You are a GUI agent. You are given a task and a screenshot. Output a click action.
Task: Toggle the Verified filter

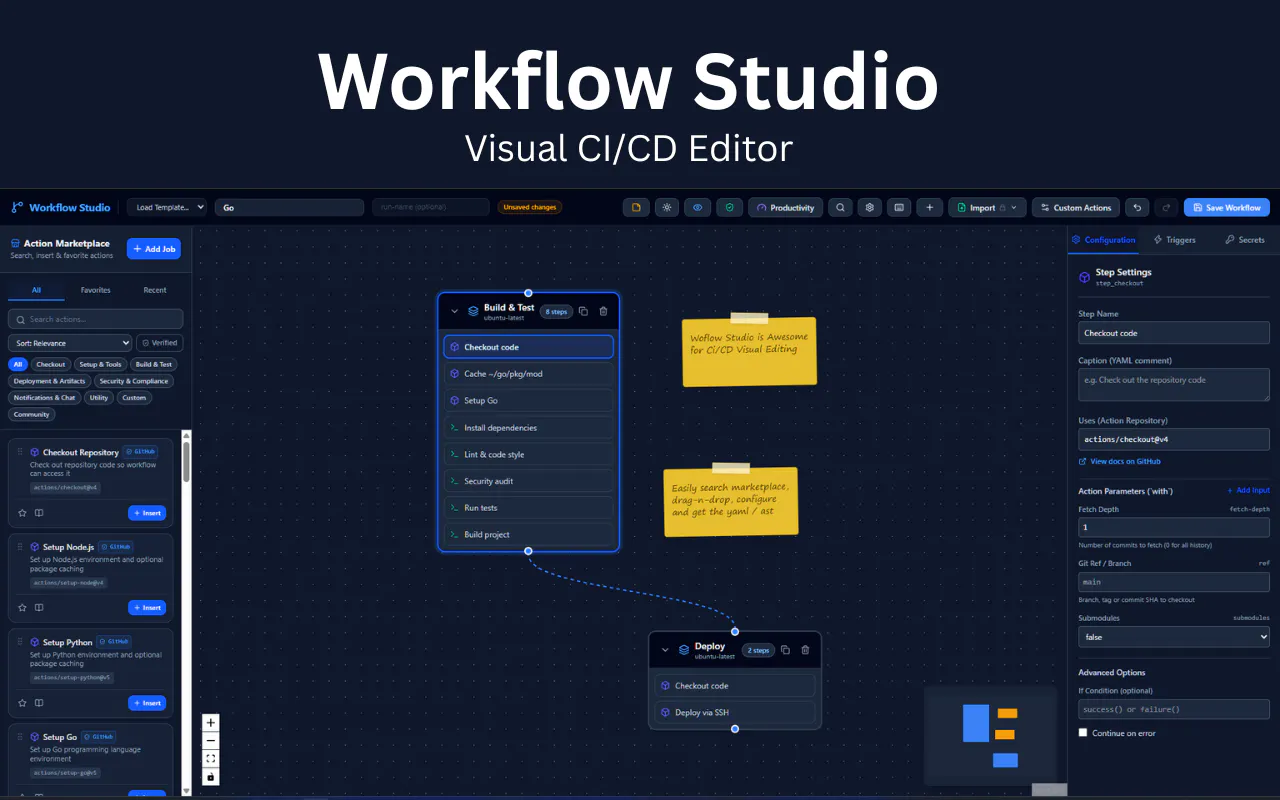click(159, 343)
